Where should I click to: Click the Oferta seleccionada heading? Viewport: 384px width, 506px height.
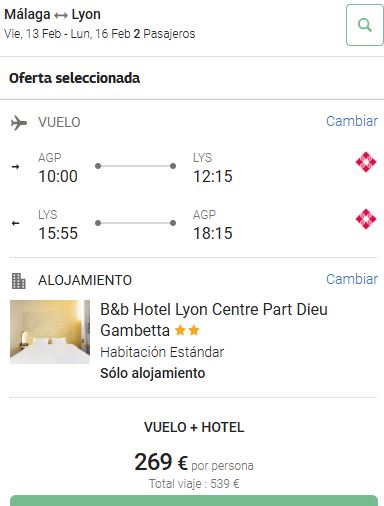click(x=75, y=78)
